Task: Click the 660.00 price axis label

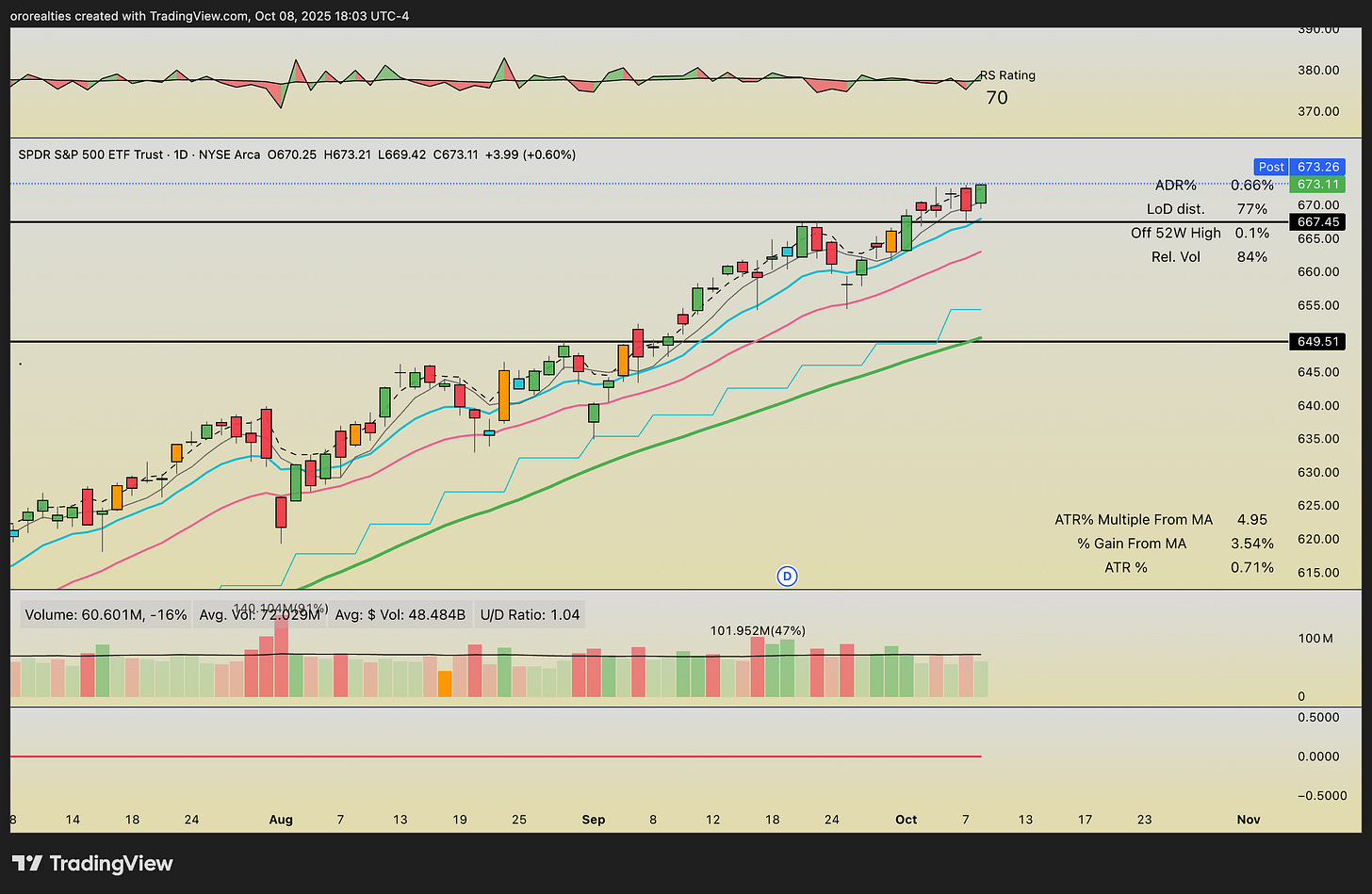Action: point(1318,271)
